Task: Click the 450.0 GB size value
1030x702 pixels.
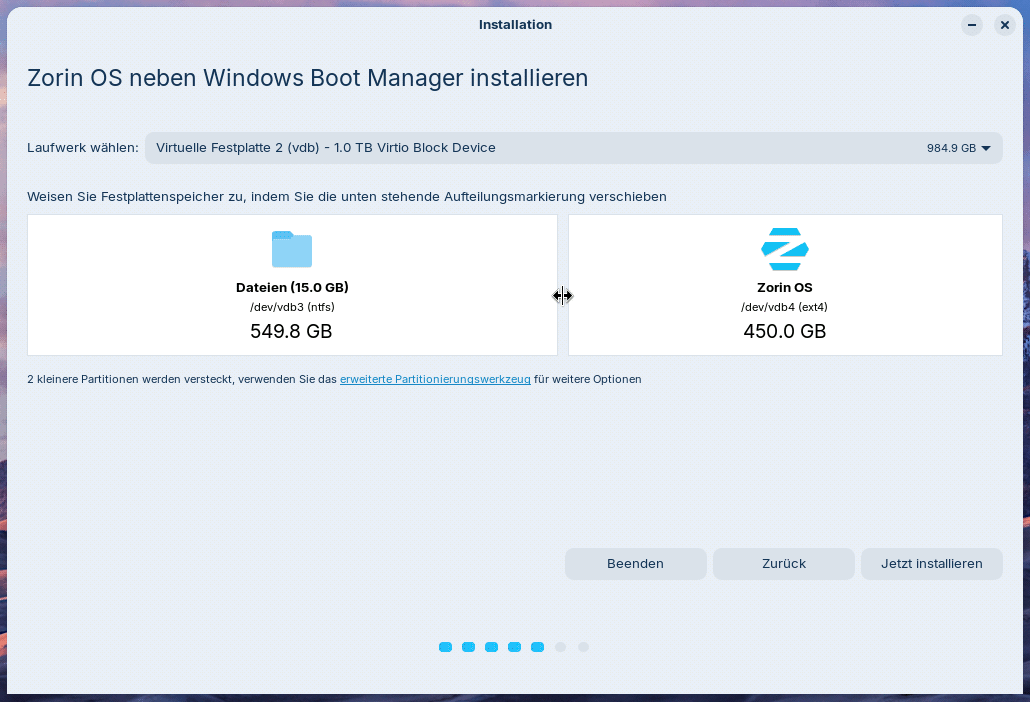Action: (784, 331)
